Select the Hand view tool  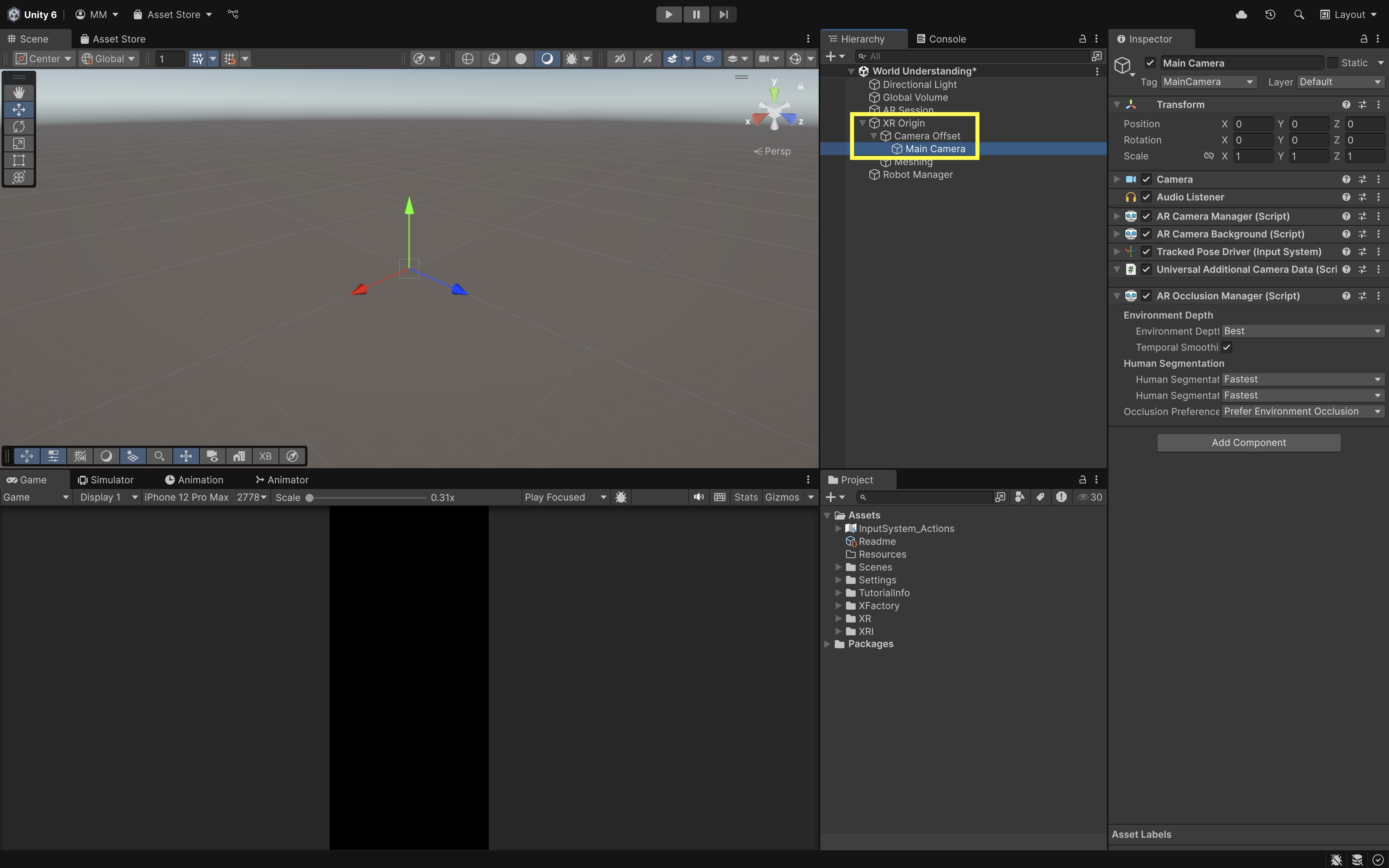tap(18, 92)
